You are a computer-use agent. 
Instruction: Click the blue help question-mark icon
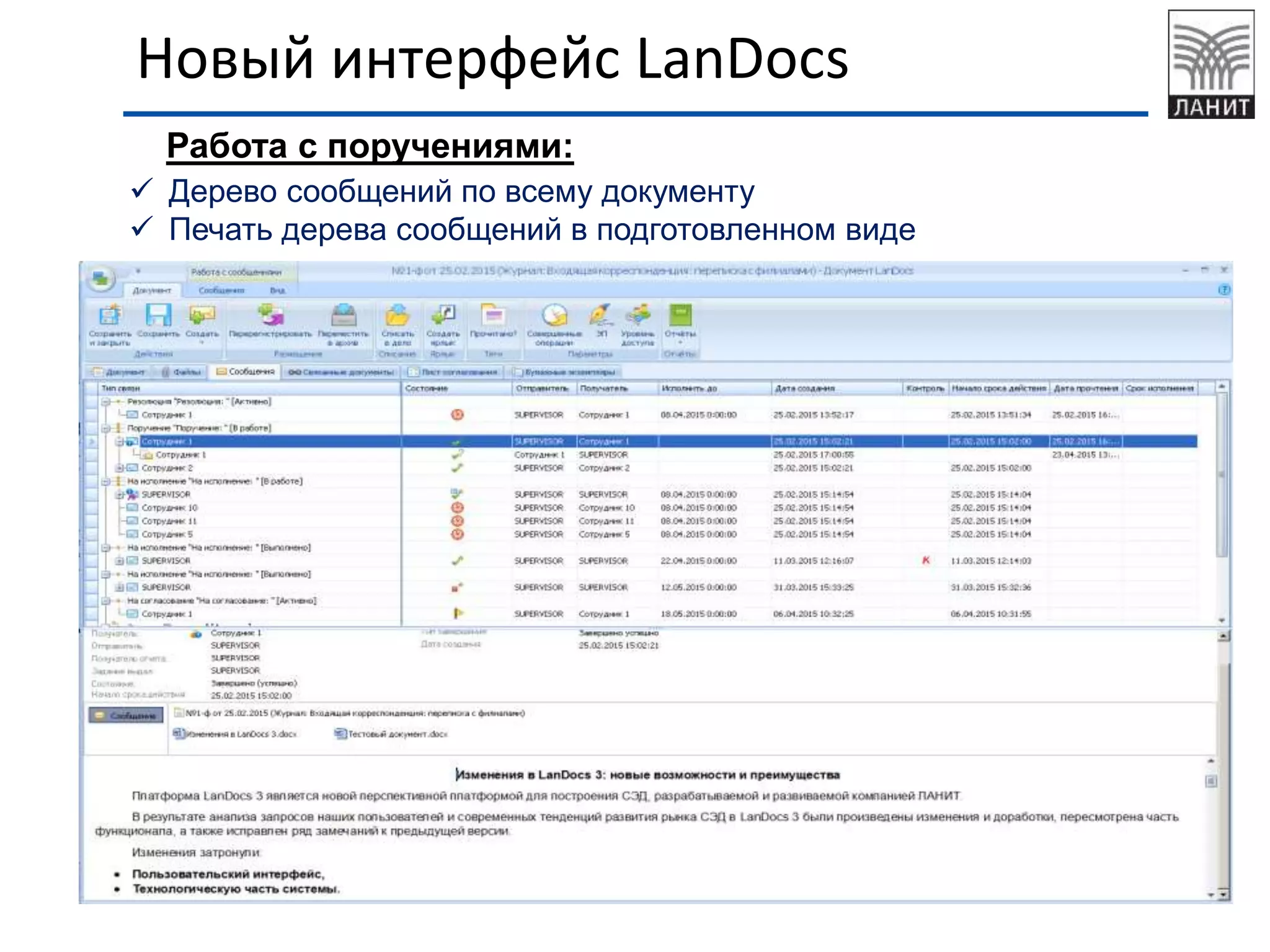click(x=1223, y=290)
